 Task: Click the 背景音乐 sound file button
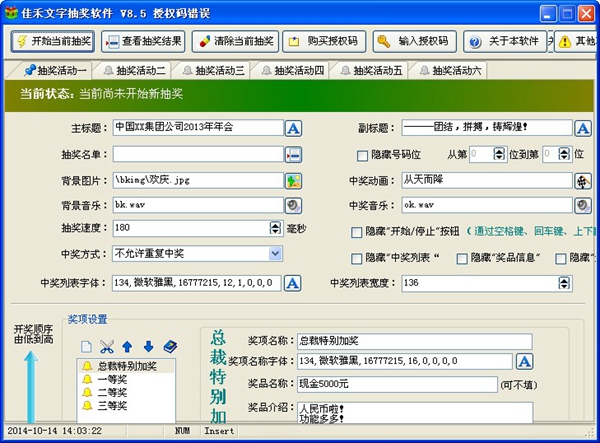click(x=294, y=206)
